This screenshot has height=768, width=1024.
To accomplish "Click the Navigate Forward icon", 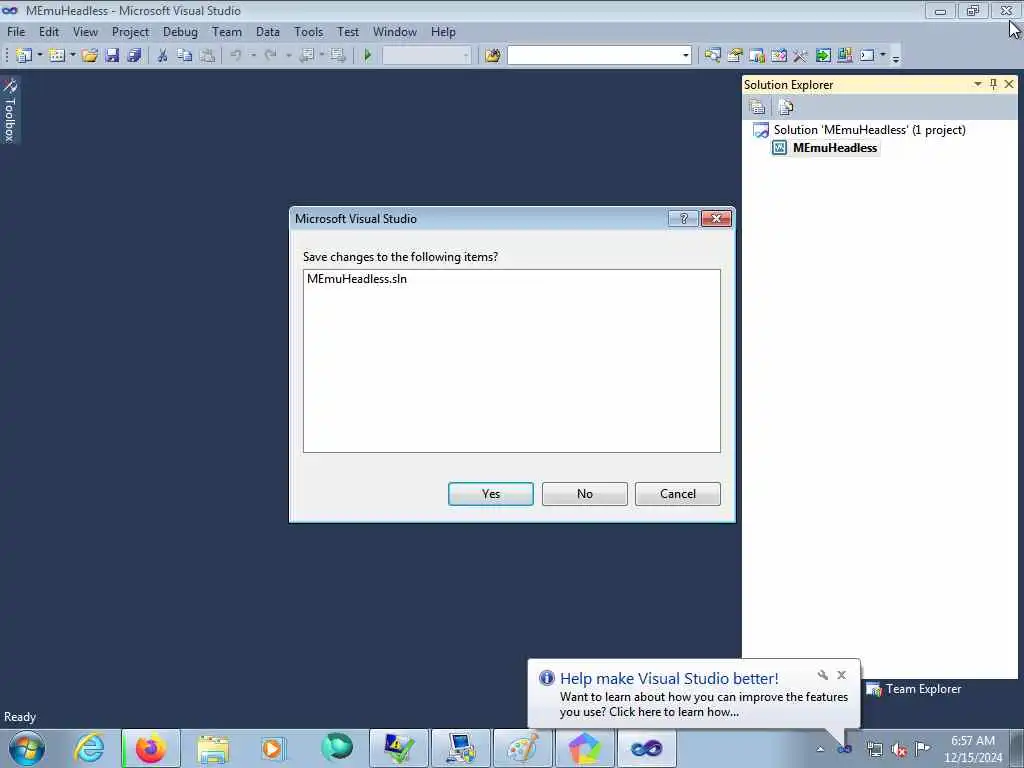I will coord(337,56).
